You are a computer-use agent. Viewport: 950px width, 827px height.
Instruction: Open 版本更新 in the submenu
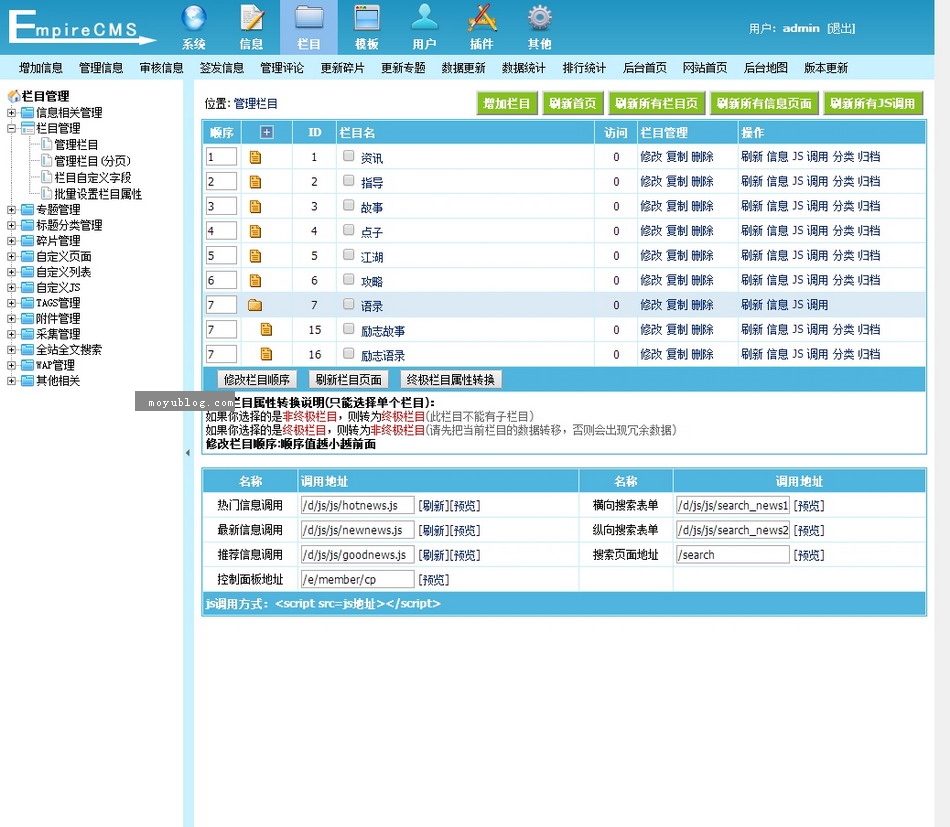(x=826, y=68)
